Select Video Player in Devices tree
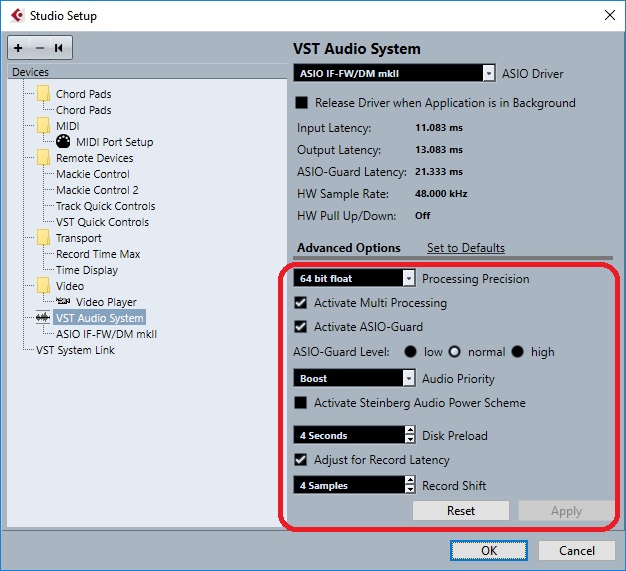The image size is (626, 571). [x=106, y=302]
